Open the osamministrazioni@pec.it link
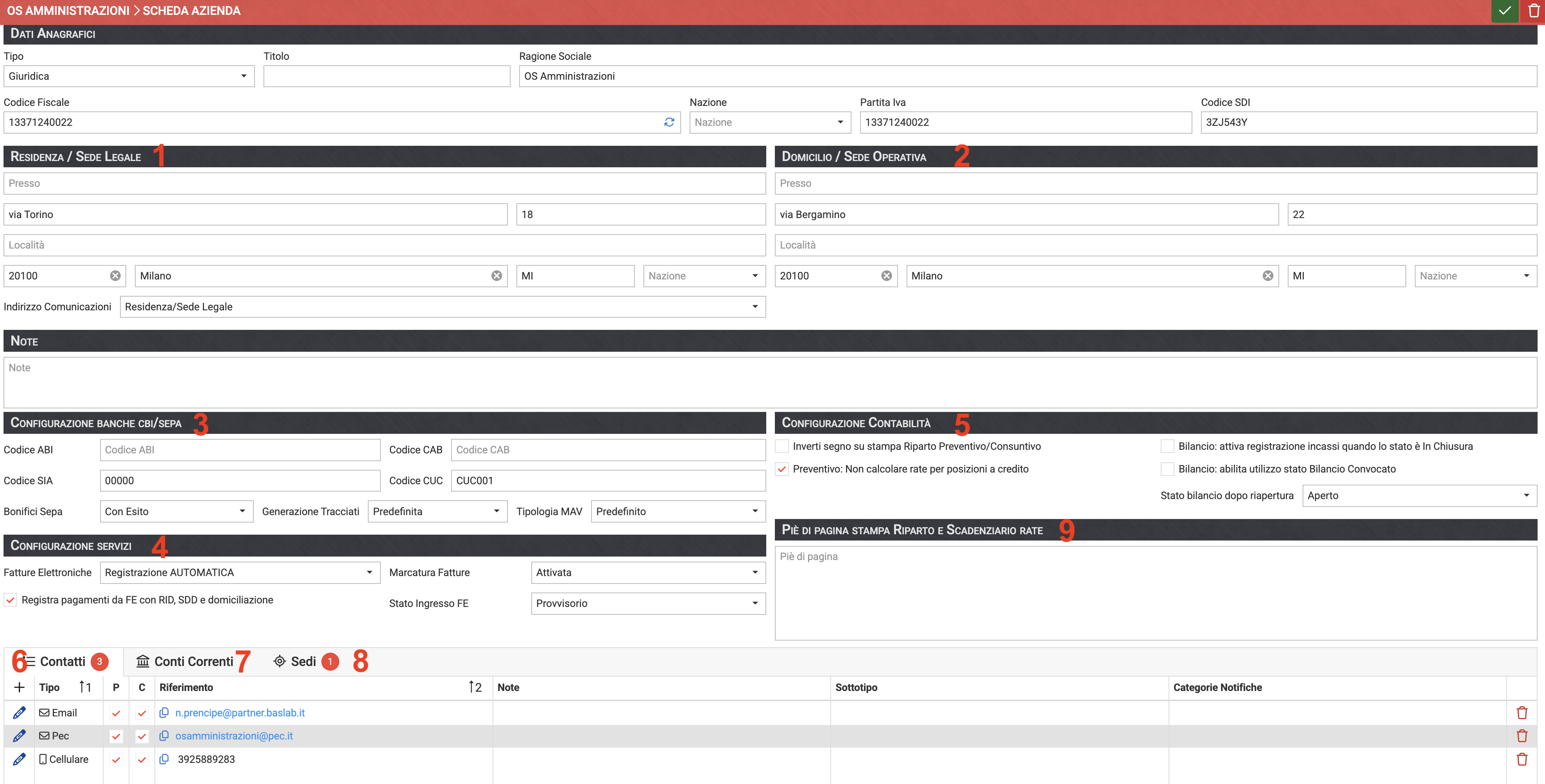Image resolution: width=1545 pixels, height=784 pixels. coord(234,736)
